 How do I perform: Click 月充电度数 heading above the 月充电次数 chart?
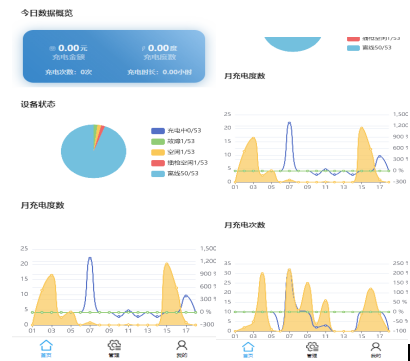point(245,76)
